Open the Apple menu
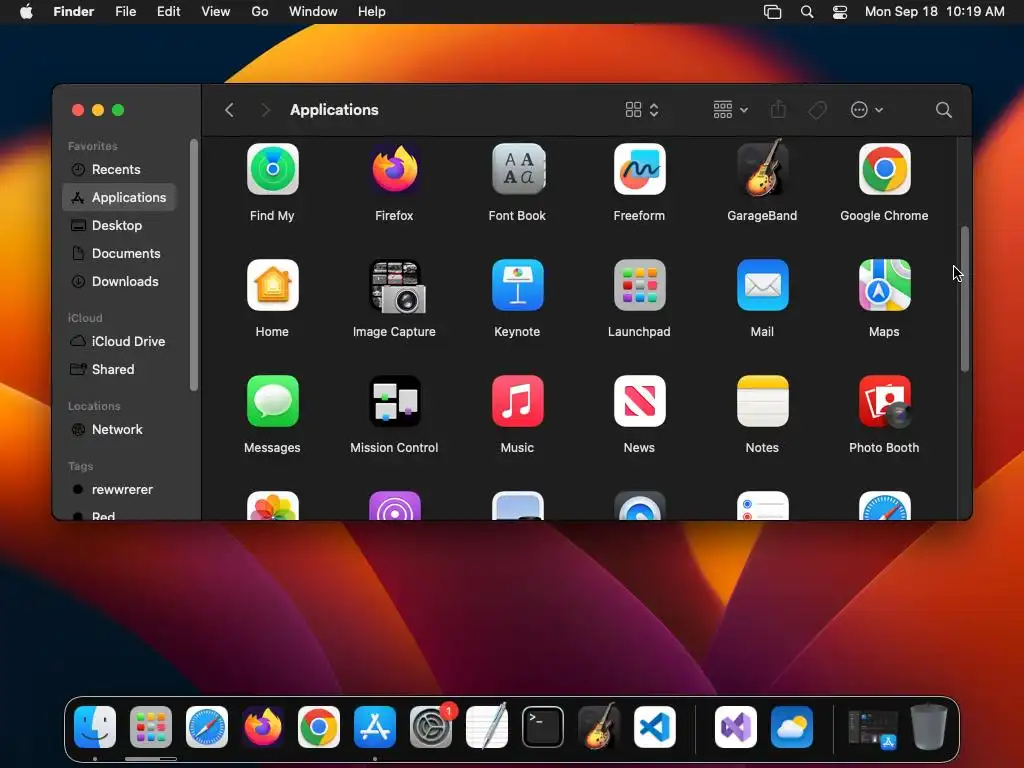 point(26,12)
